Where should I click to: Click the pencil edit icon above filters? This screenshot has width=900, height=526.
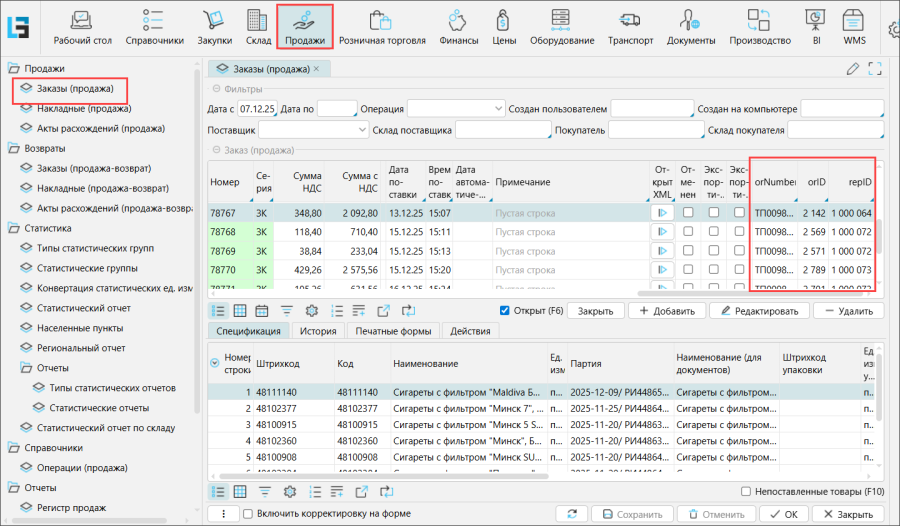pos(852,69)
